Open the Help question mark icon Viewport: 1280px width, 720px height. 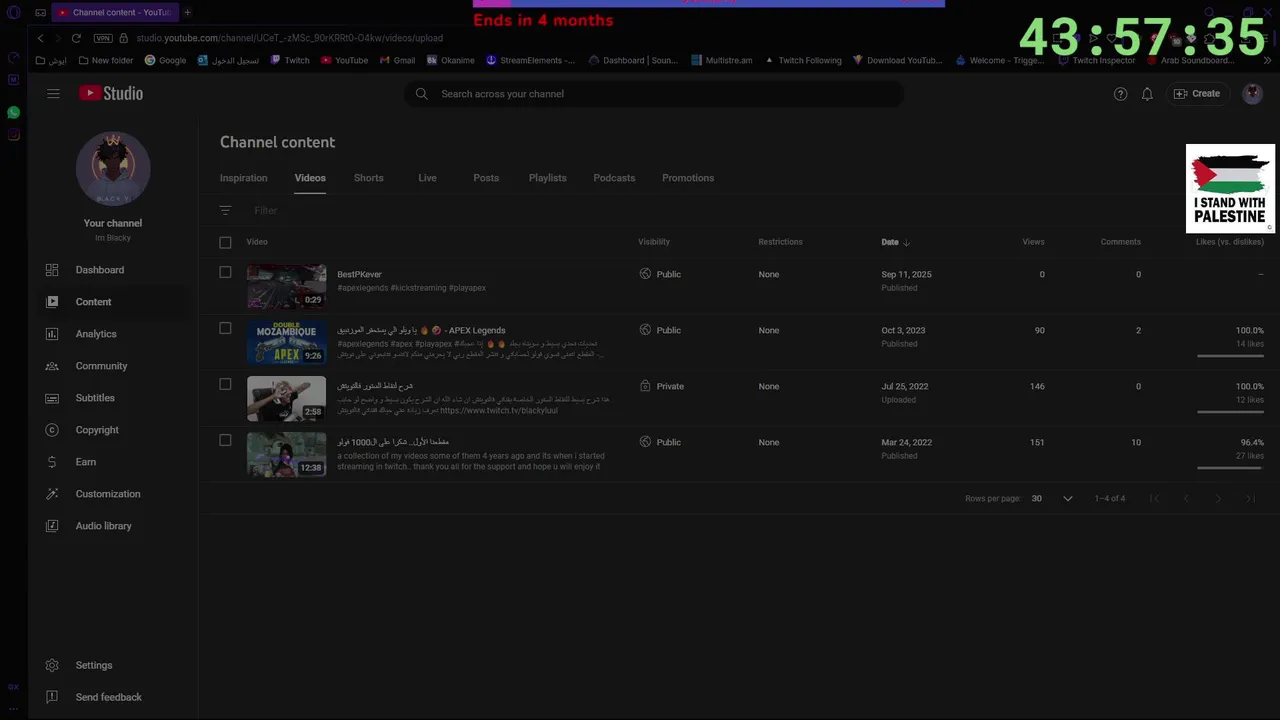pos(1120,94)
